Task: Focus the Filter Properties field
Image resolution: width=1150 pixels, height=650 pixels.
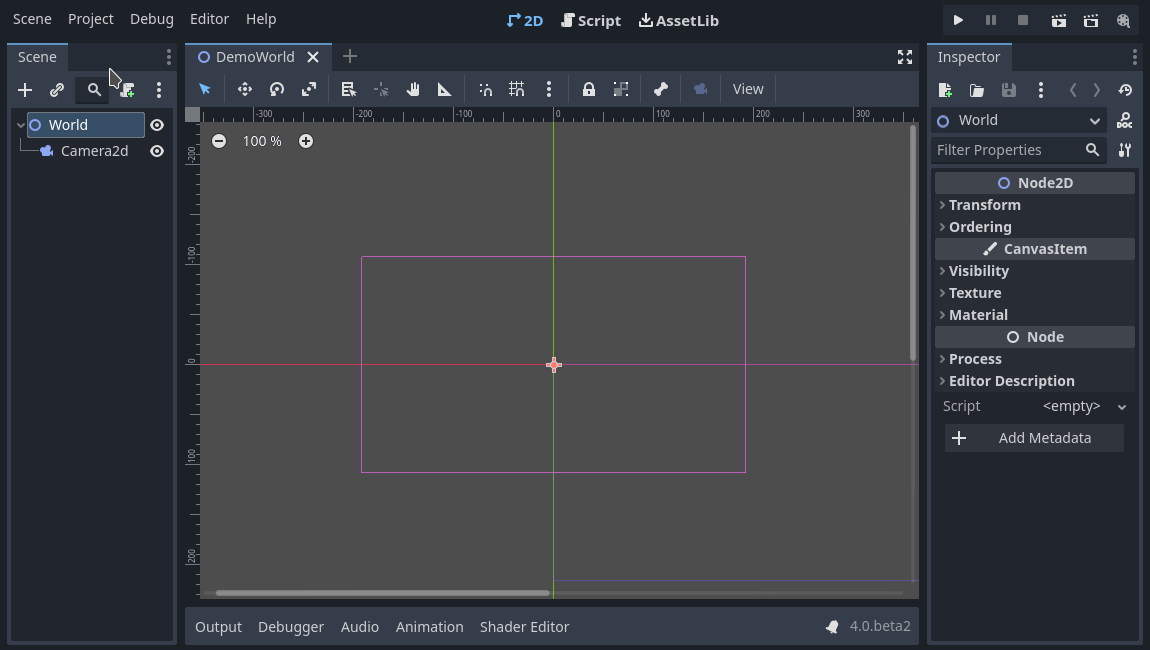Action: (1019, 150)
